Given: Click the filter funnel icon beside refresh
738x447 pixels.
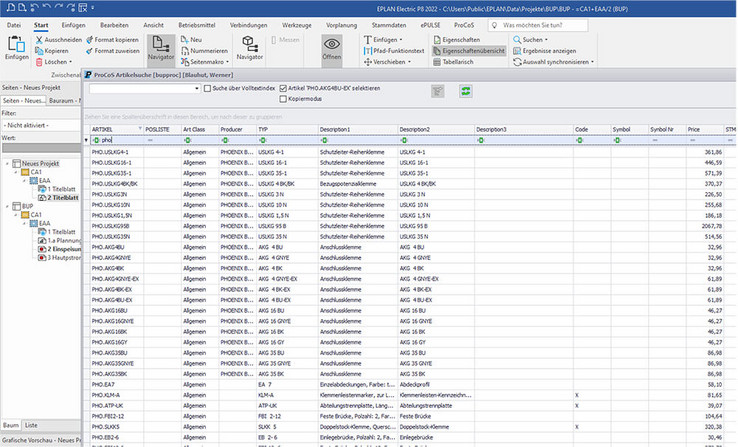Looking at the screenshot, I should coord(437,91).
